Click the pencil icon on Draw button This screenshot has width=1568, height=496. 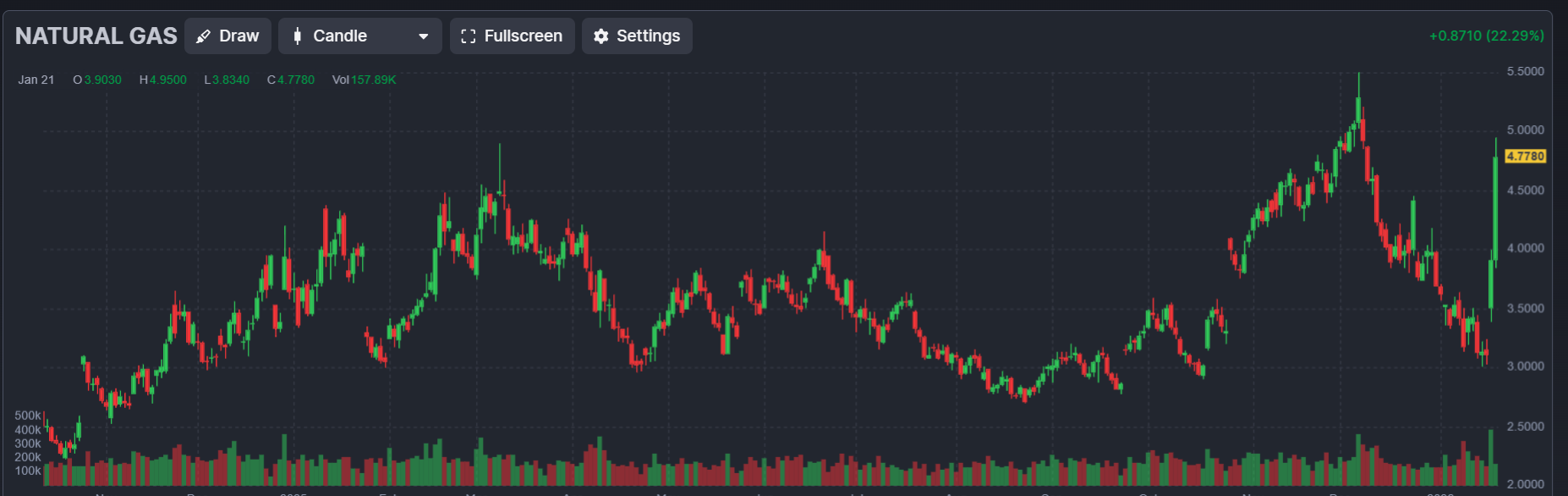203,36
